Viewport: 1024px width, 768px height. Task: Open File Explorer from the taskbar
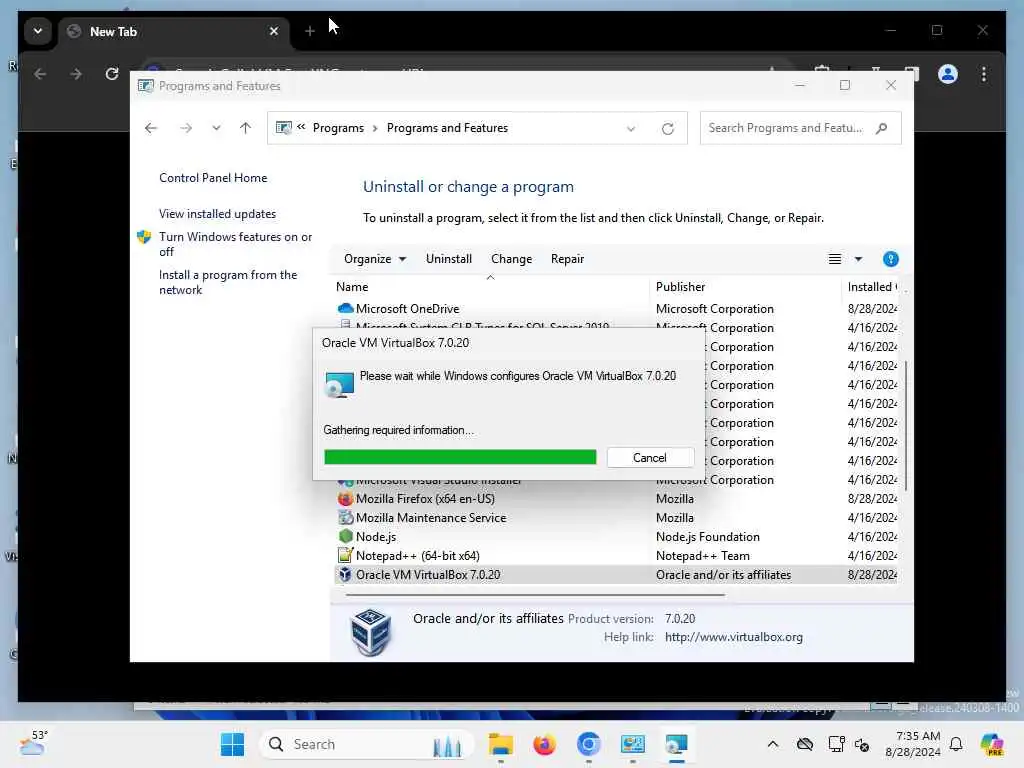click(501, 744)
